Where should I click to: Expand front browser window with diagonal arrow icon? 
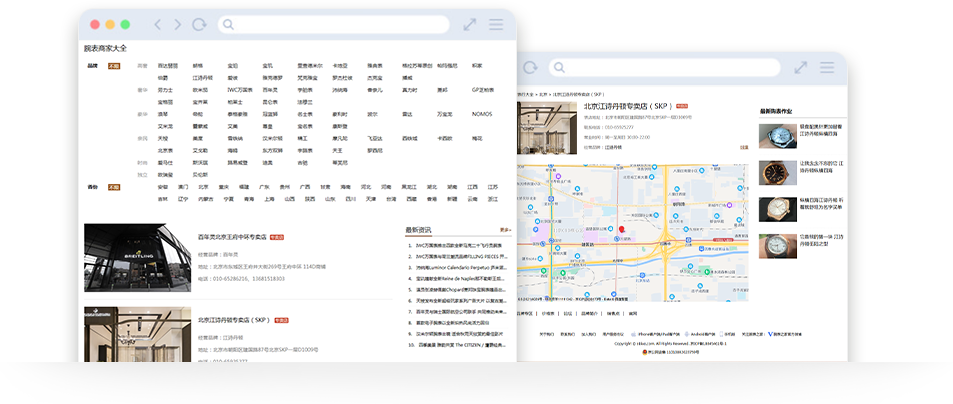point(469,24)
